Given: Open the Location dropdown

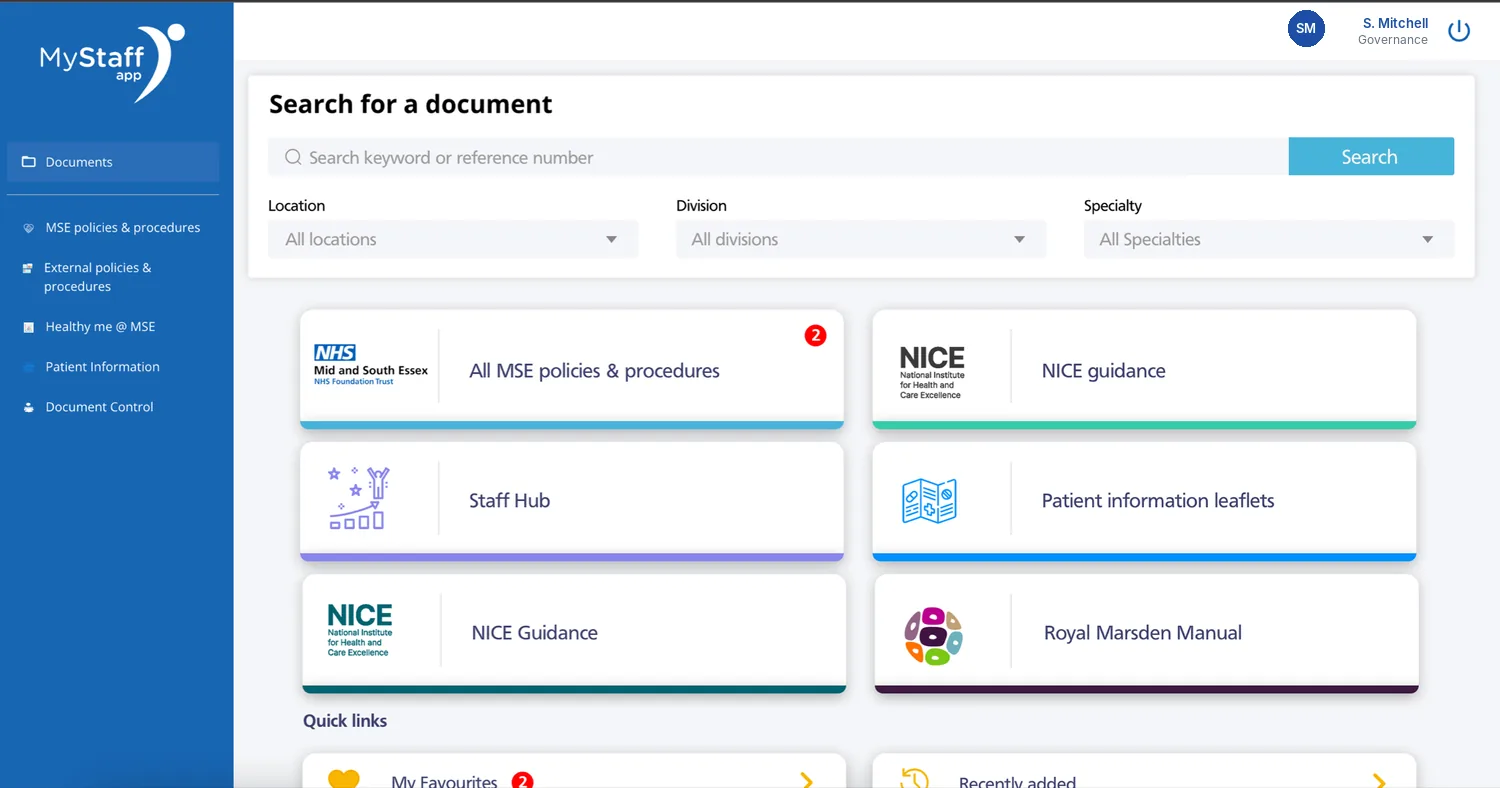Looking at the screenshot, I should pyautogui.click(x=453, y=239).
